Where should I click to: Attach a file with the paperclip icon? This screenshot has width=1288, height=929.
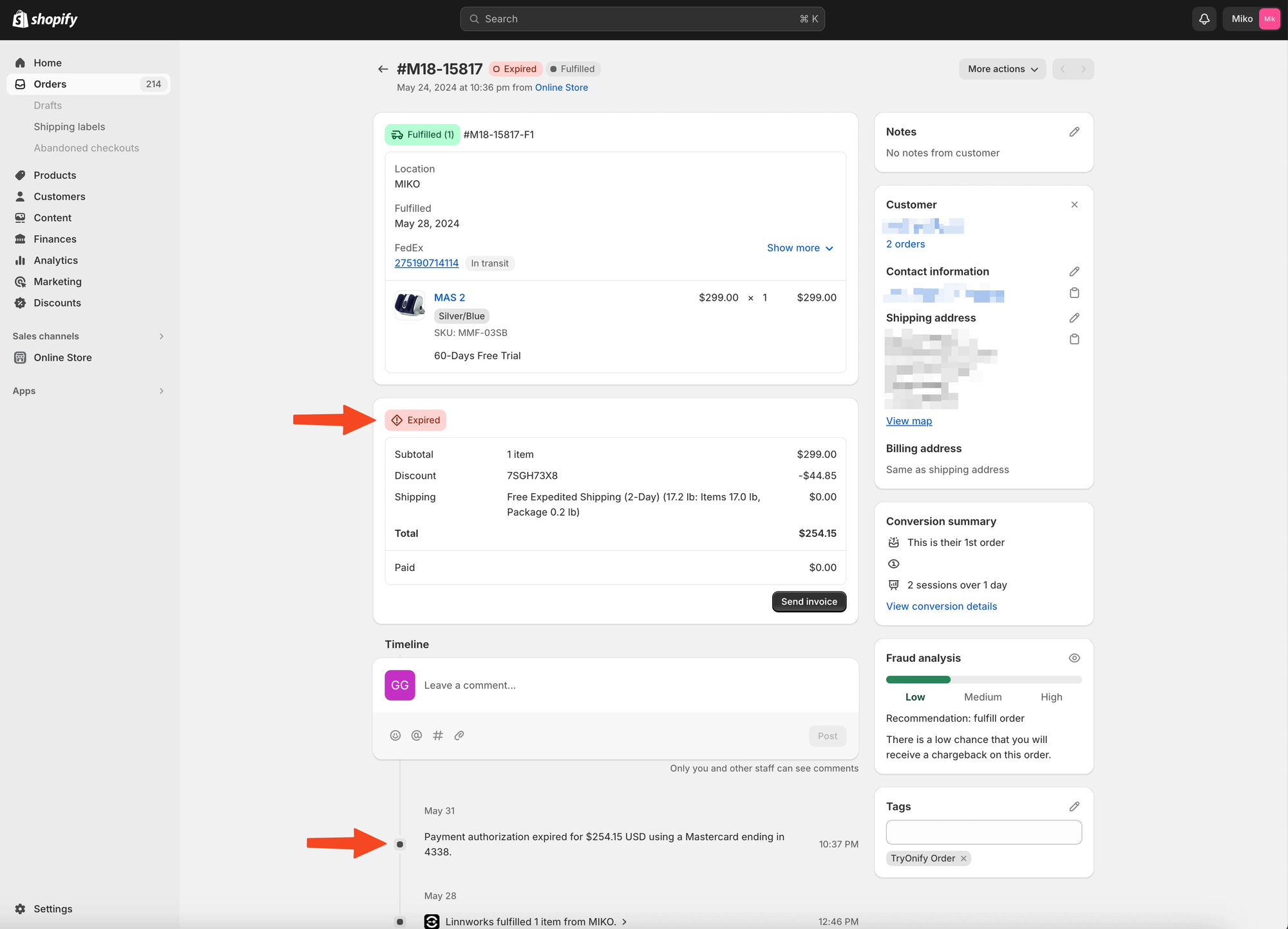[x=459, y=735]
